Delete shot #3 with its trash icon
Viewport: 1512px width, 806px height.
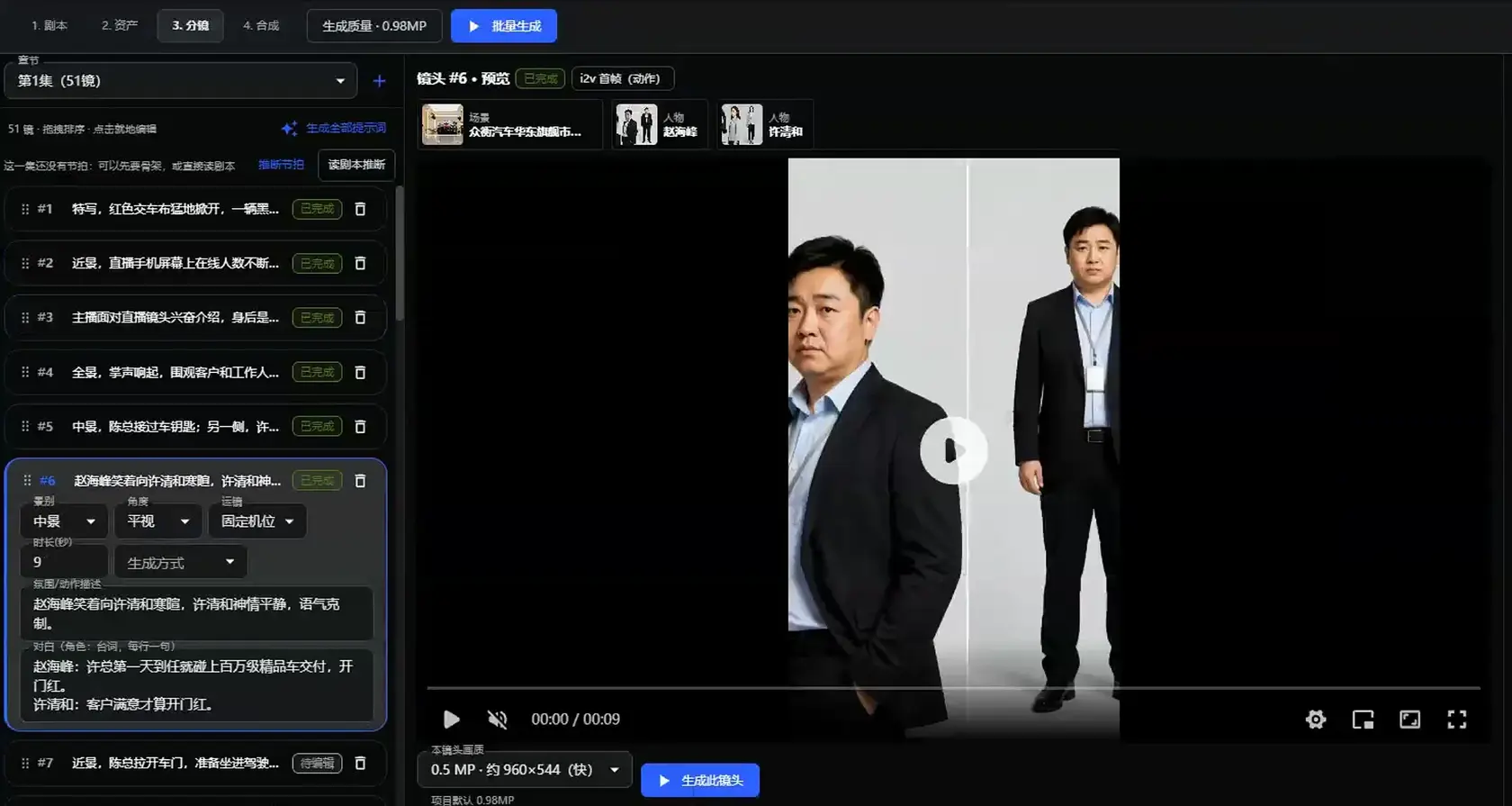coord(360,318)
